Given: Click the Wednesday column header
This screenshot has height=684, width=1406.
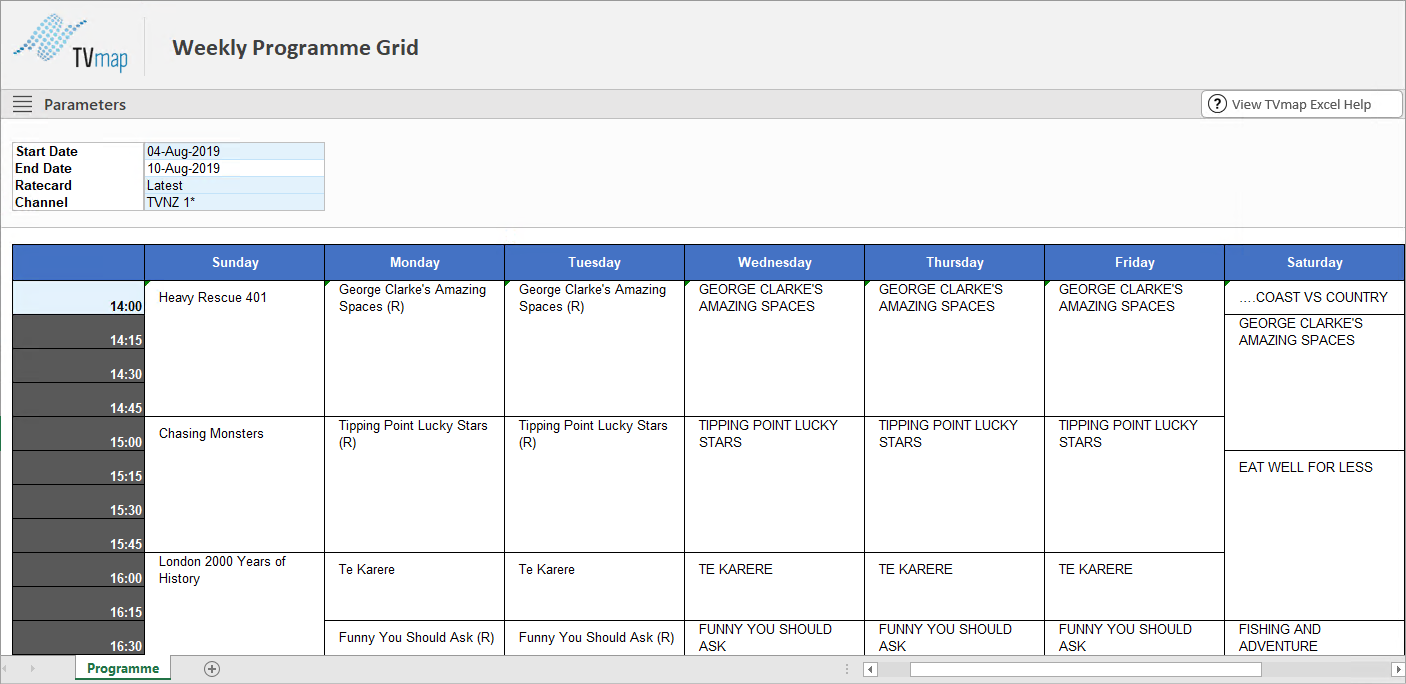Looking at the screenshot, I should [x=775, y=262].
